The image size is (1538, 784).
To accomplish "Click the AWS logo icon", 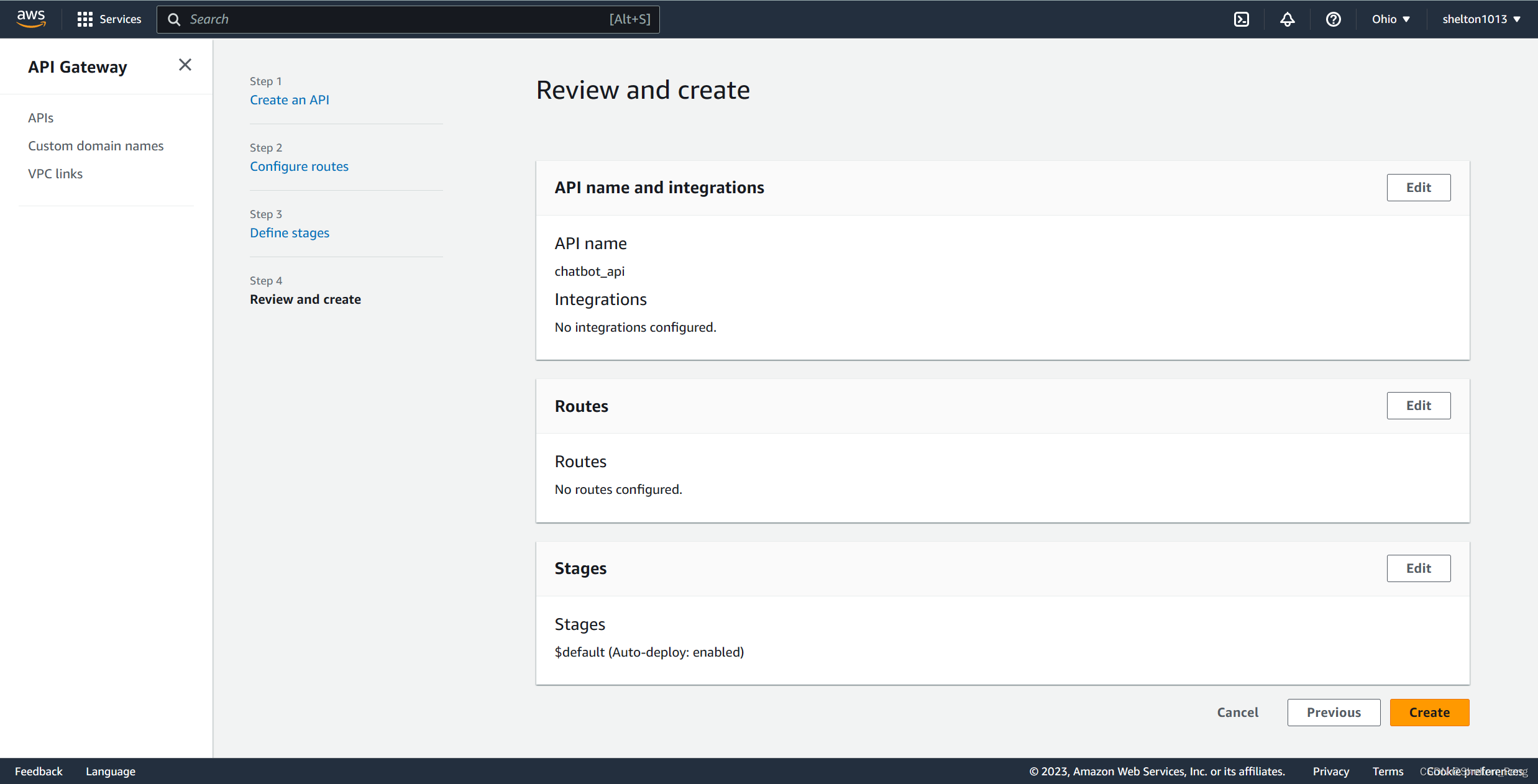I will tap(30, 19).
